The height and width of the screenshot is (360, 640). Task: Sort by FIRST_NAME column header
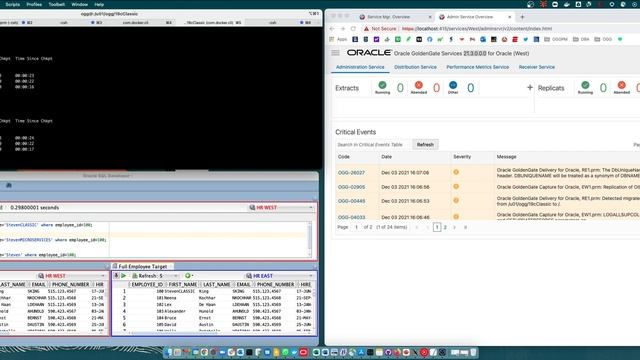[182, 284]
